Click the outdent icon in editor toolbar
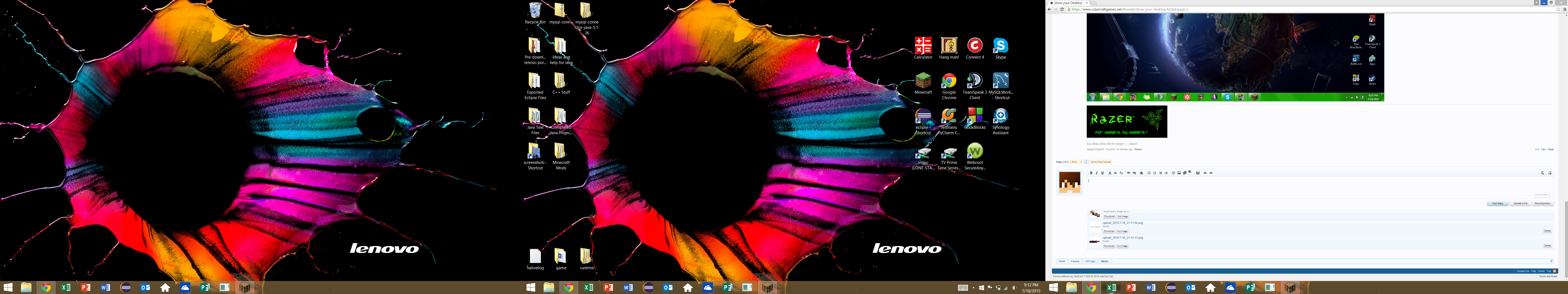 (x=1160, y=173)
